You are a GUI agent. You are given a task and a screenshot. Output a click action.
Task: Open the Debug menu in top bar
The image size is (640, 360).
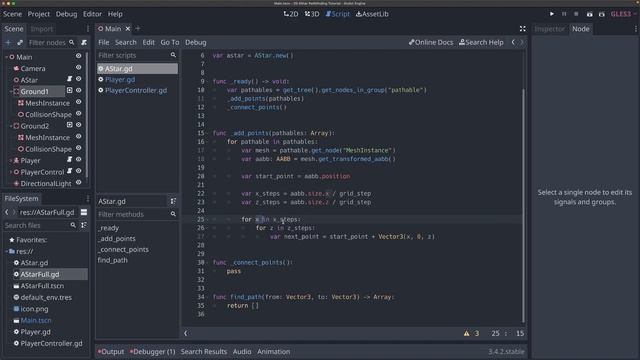[67, 14]
